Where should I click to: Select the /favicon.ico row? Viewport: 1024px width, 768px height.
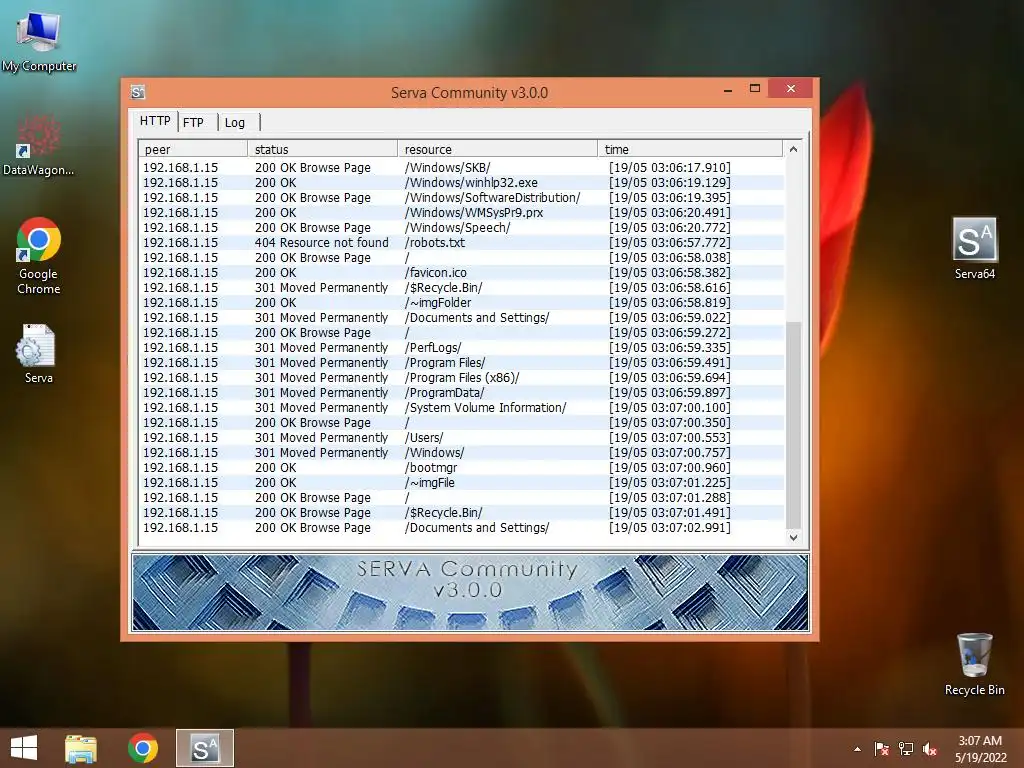tap(462, 272)
